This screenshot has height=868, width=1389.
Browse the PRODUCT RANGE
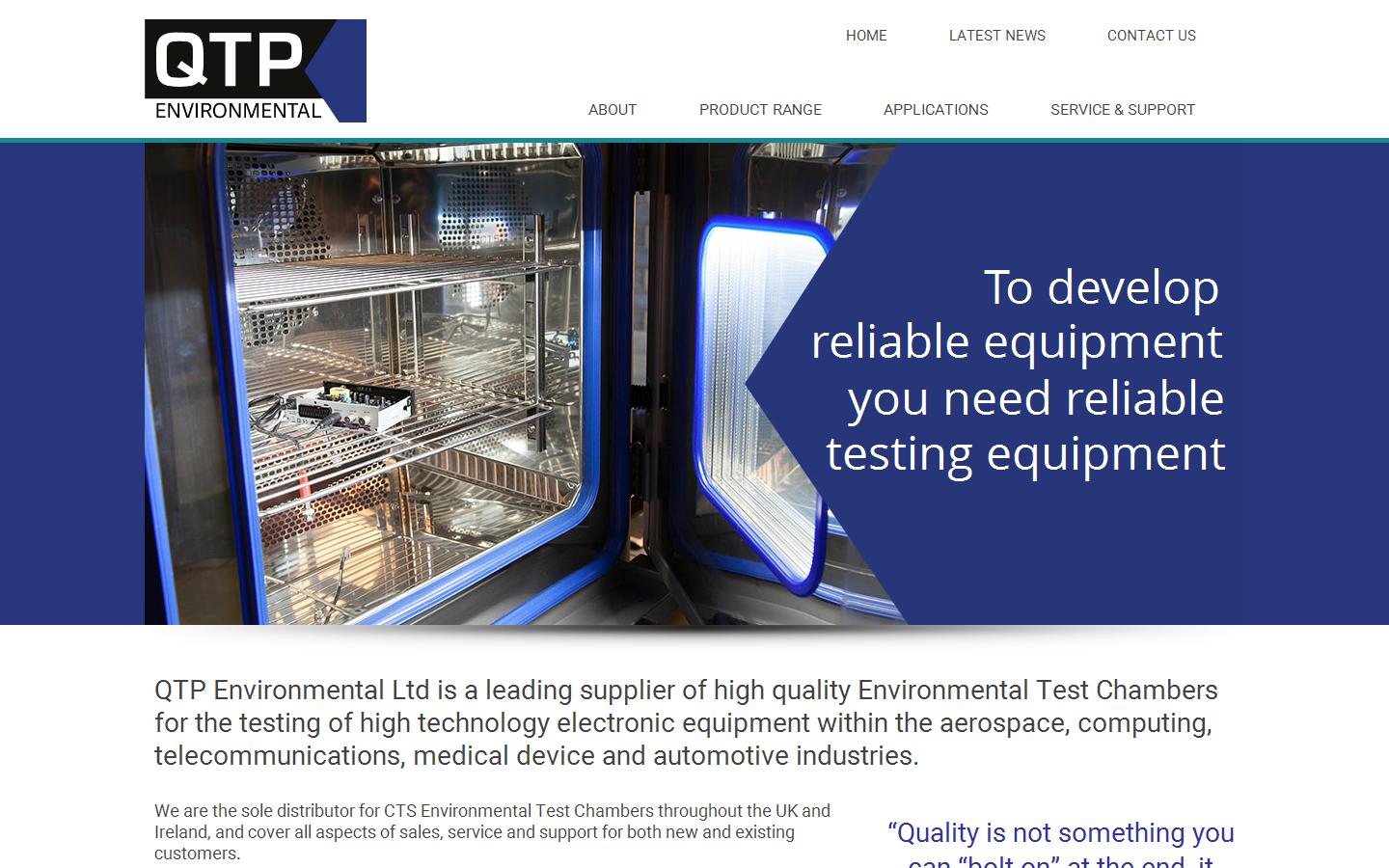pyautogui.click(x=760, y=109)
